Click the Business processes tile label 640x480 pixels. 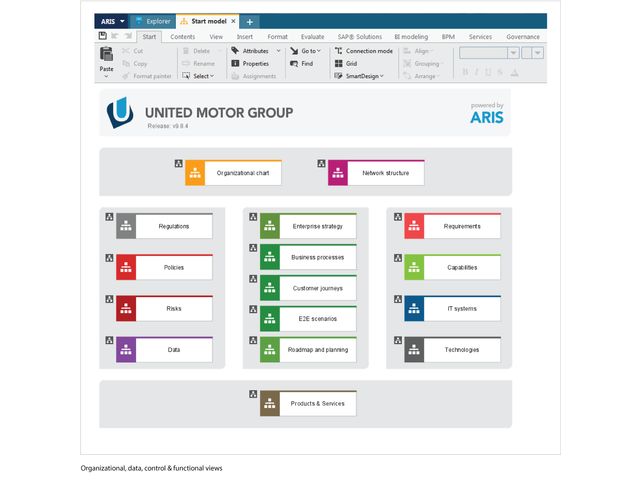tap(317, 257)
